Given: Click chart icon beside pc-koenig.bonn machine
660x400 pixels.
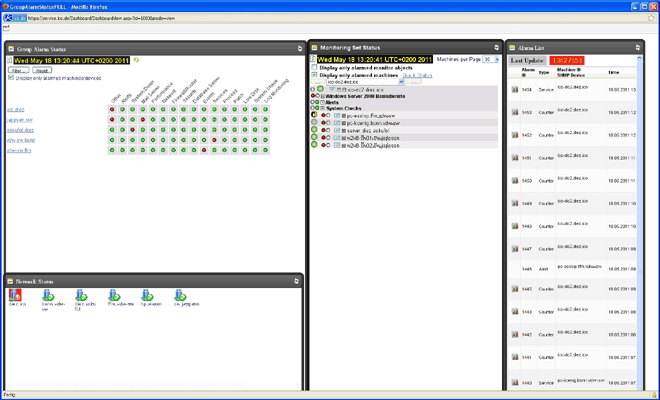Looking at the screenshot, I should click(337, 123).
